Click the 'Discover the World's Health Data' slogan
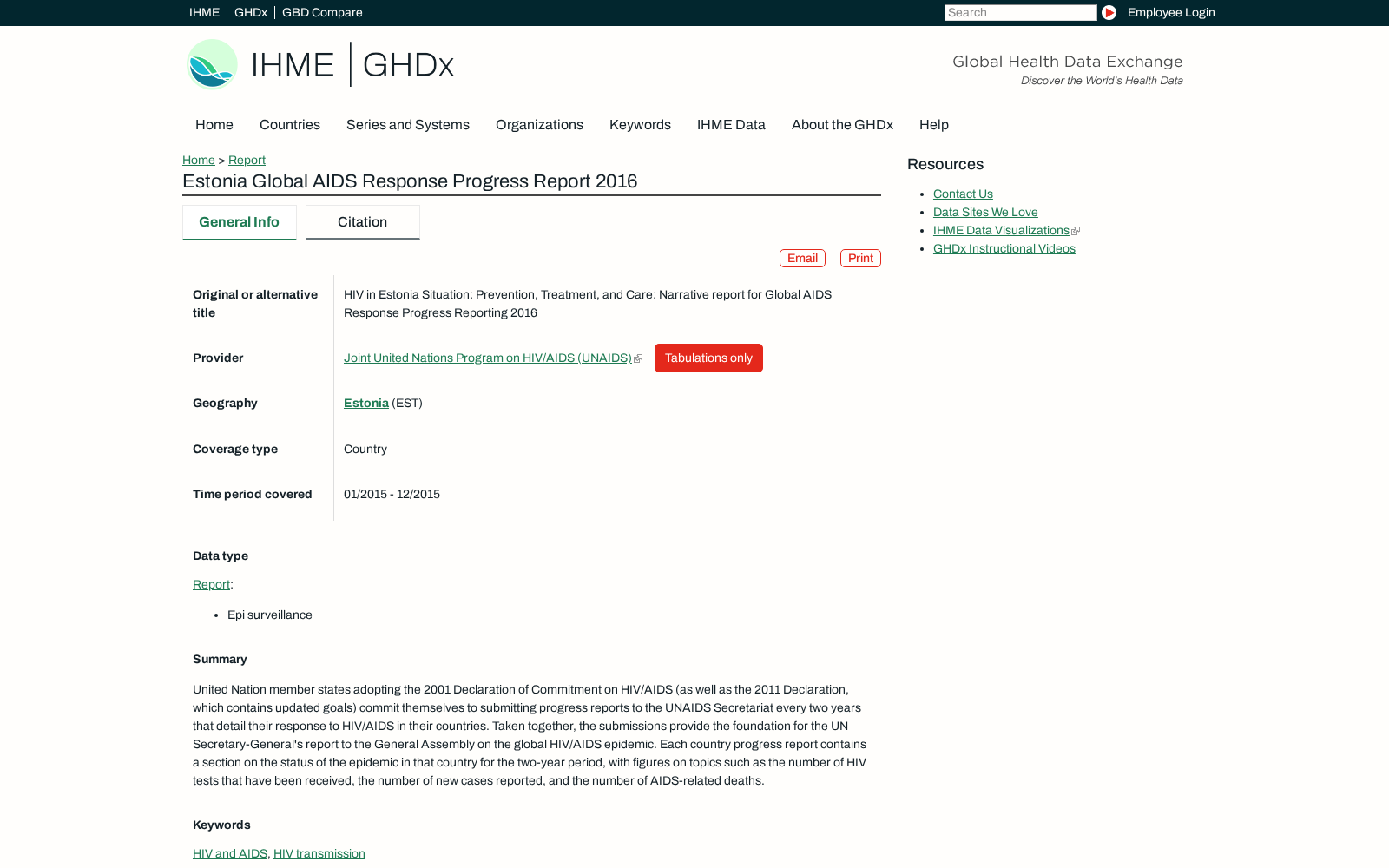Screen dimensions: 1389x868 1102,81
